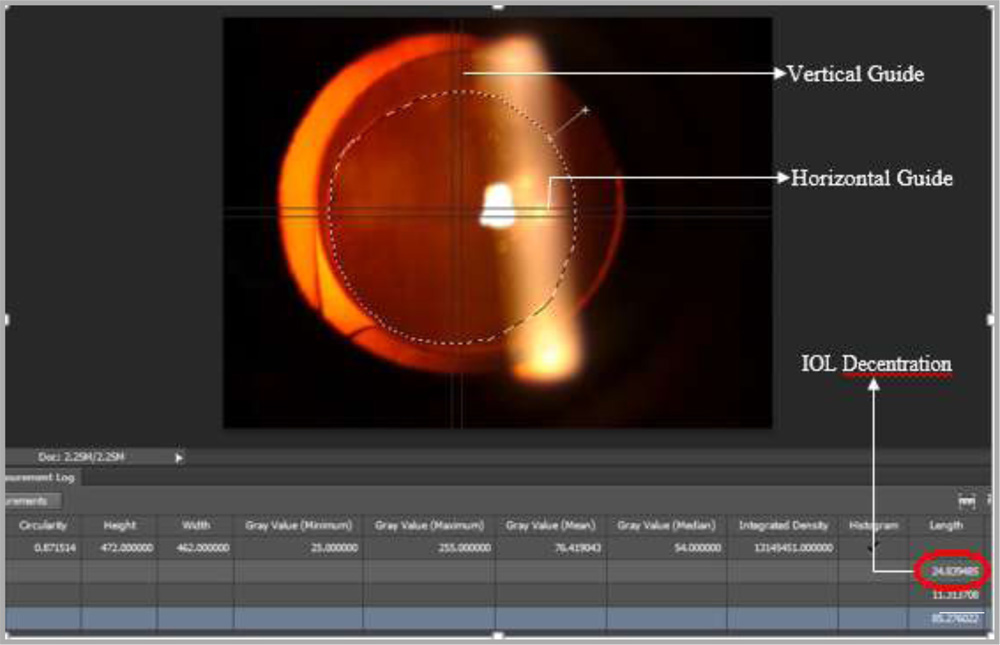Sort by the Circularity column header
The width and height of the screenshot is (1000, 645).
(x=42, y=525)
